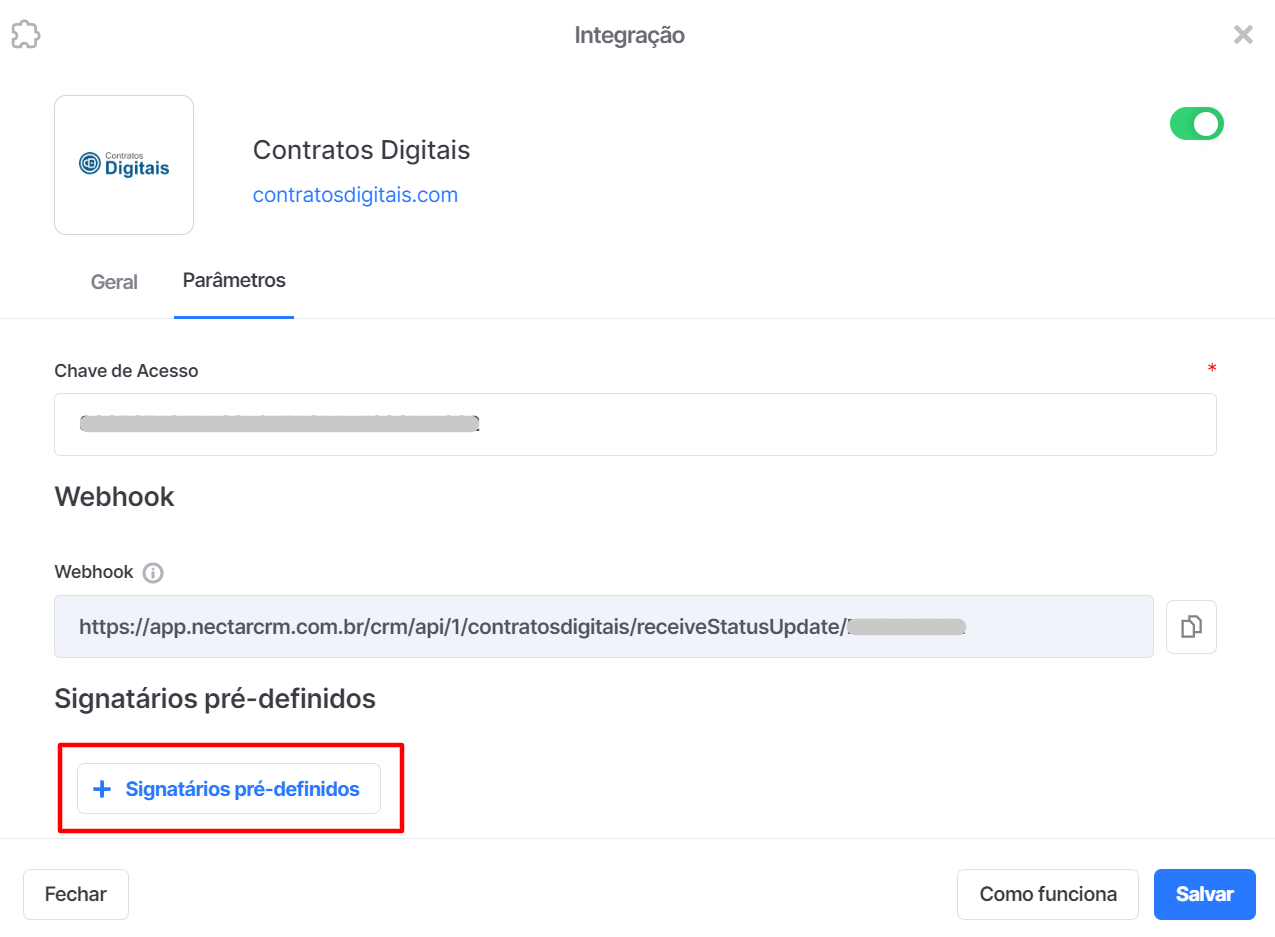This screenshot has height=937, width=1275.
Task: Click the Contratos Digitais logo thumbnail
Action: [124, 165]
